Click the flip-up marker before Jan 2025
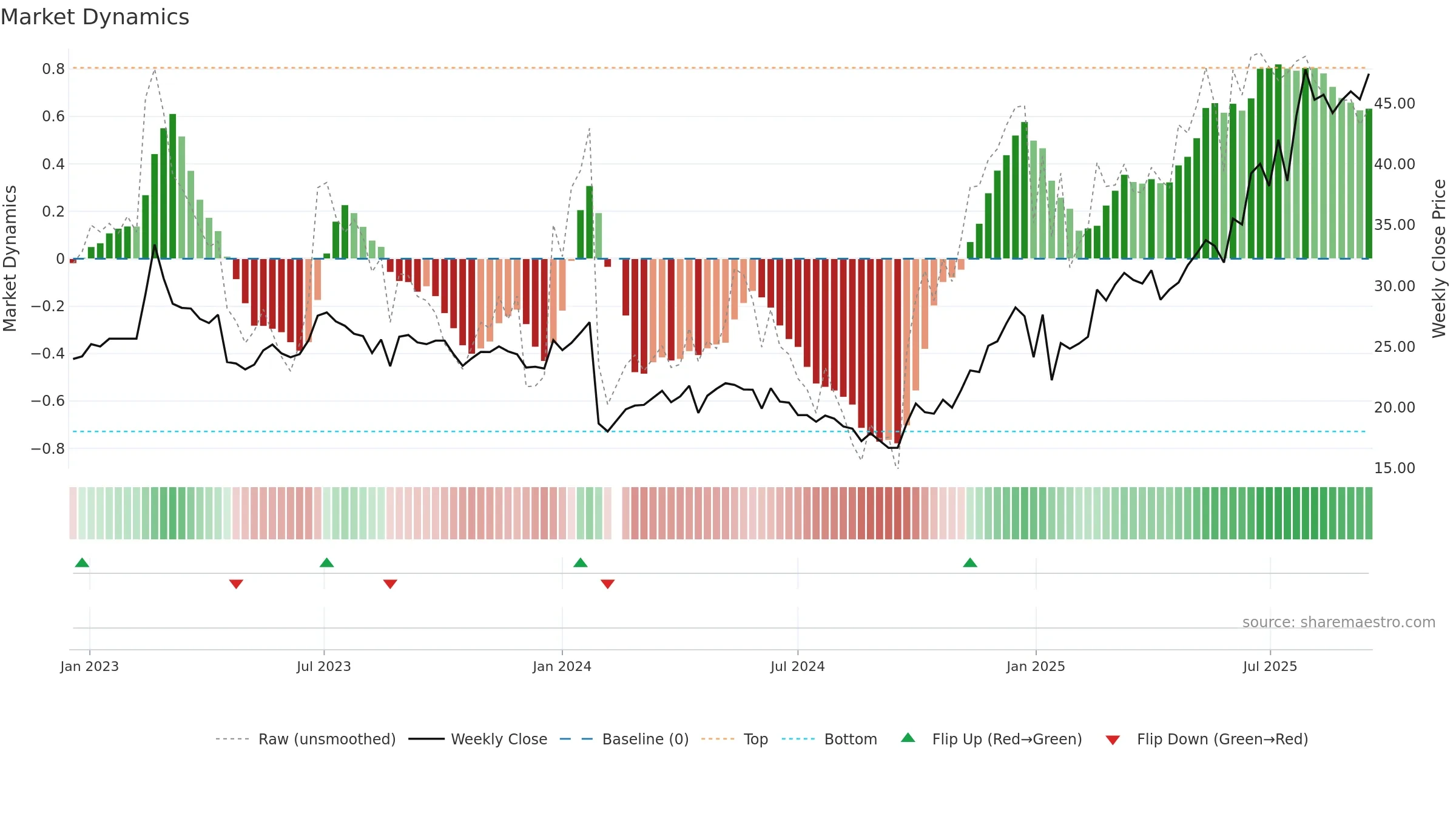The width and height of the screenshot is (1456, 819). coord(970,562)
